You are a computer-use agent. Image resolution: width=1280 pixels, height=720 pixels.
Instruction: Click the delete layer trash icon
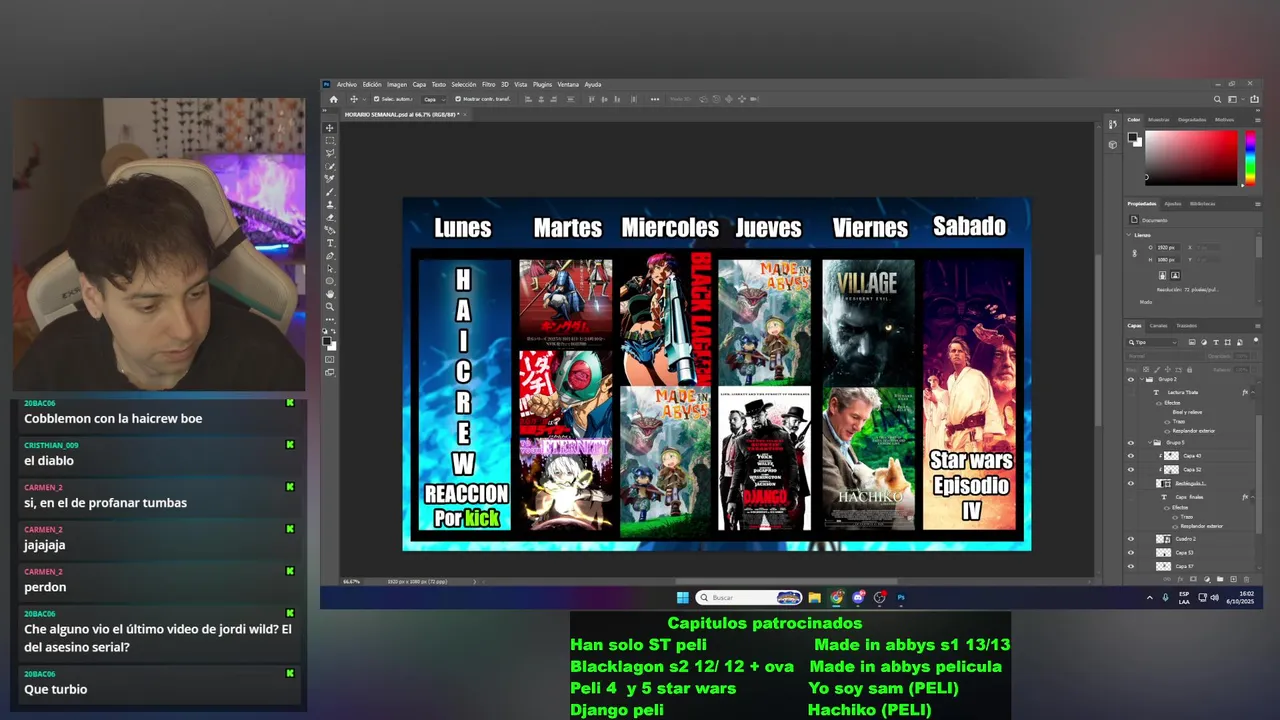(x=1247, y=579)
